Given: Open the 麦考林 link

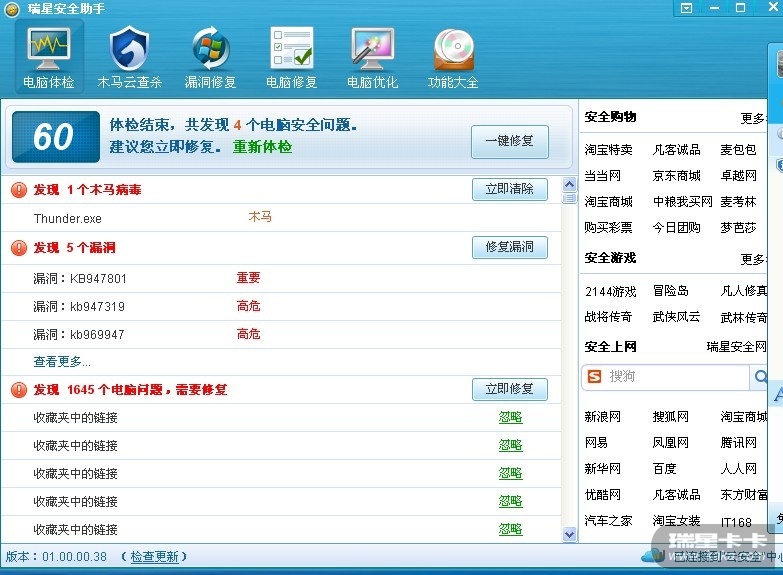Looking at the screenshot, I should pos(738,202).
